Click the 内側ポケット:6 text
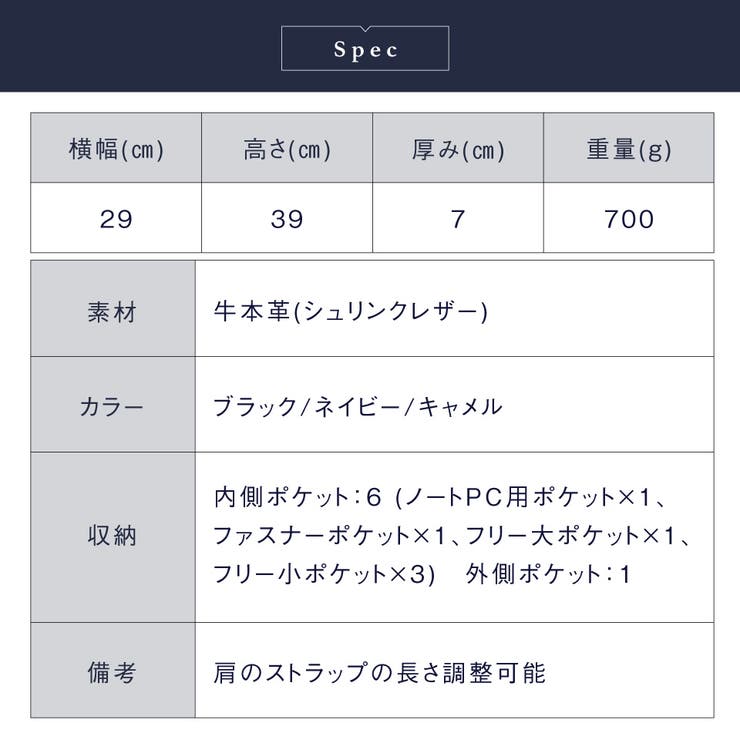Viewport: 740px width, 740px height. tap(297, 497)
